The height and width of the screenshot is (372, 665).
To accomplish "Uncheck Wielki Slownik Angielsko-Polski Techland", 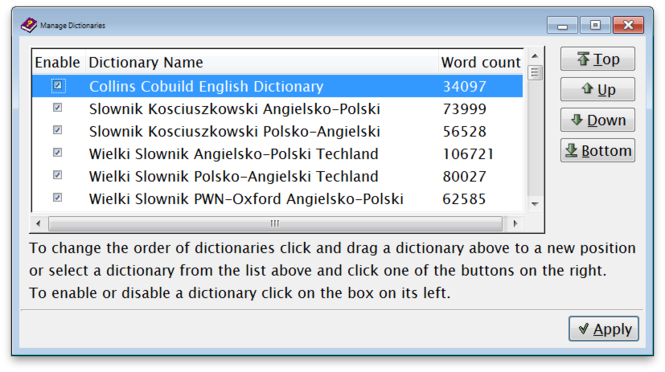I will (x=57, y=153).
